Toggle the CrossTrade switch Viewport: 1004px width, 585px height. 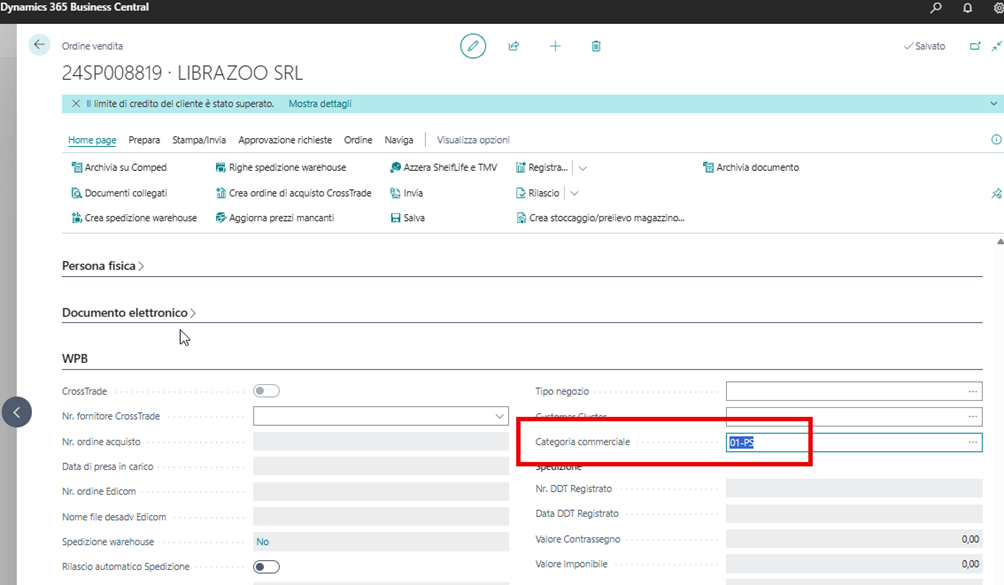pyautogui.click(x=266, y=391)
